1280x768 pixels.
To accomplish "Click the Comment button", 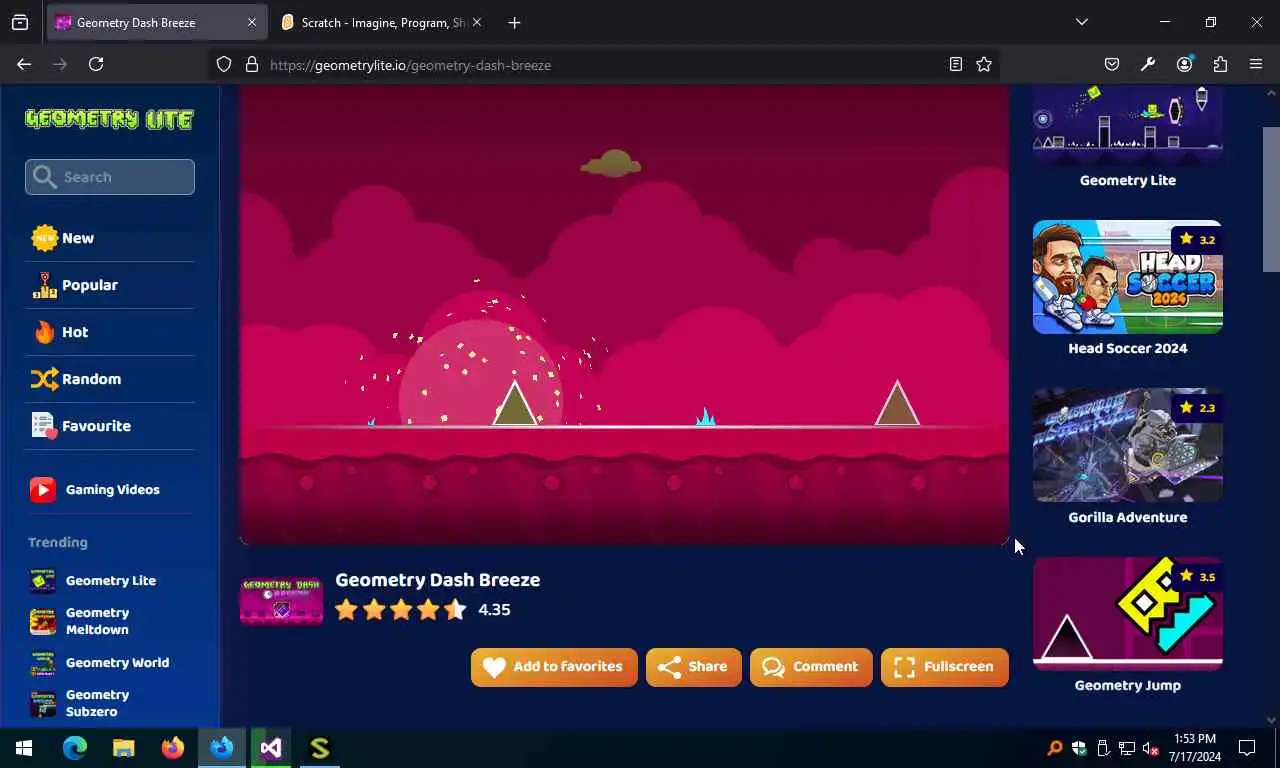I will click(811, 667).
